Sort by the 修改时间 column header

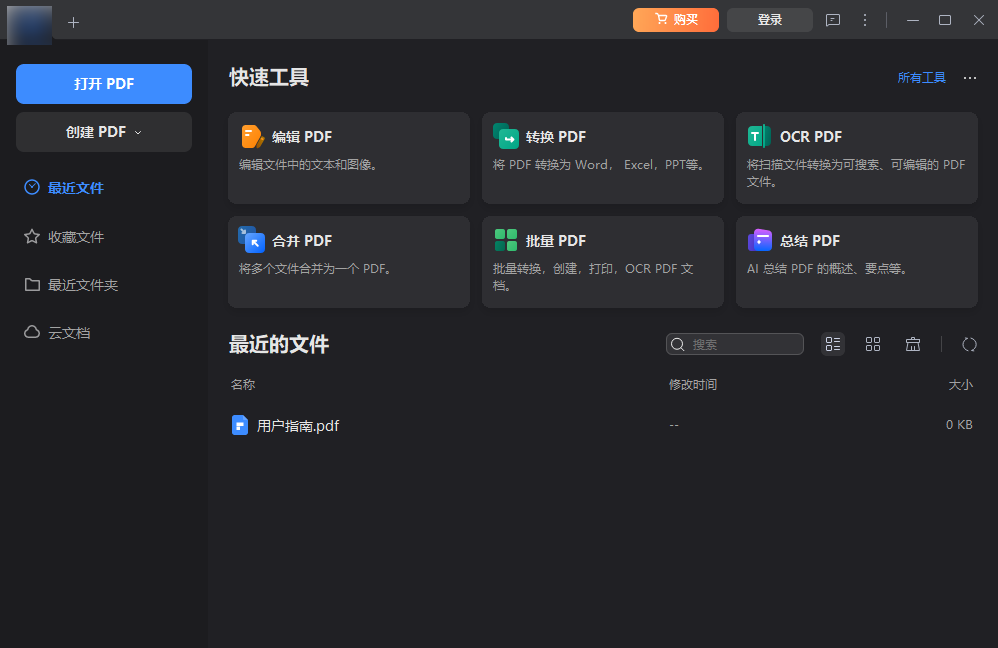click(692, 384)
